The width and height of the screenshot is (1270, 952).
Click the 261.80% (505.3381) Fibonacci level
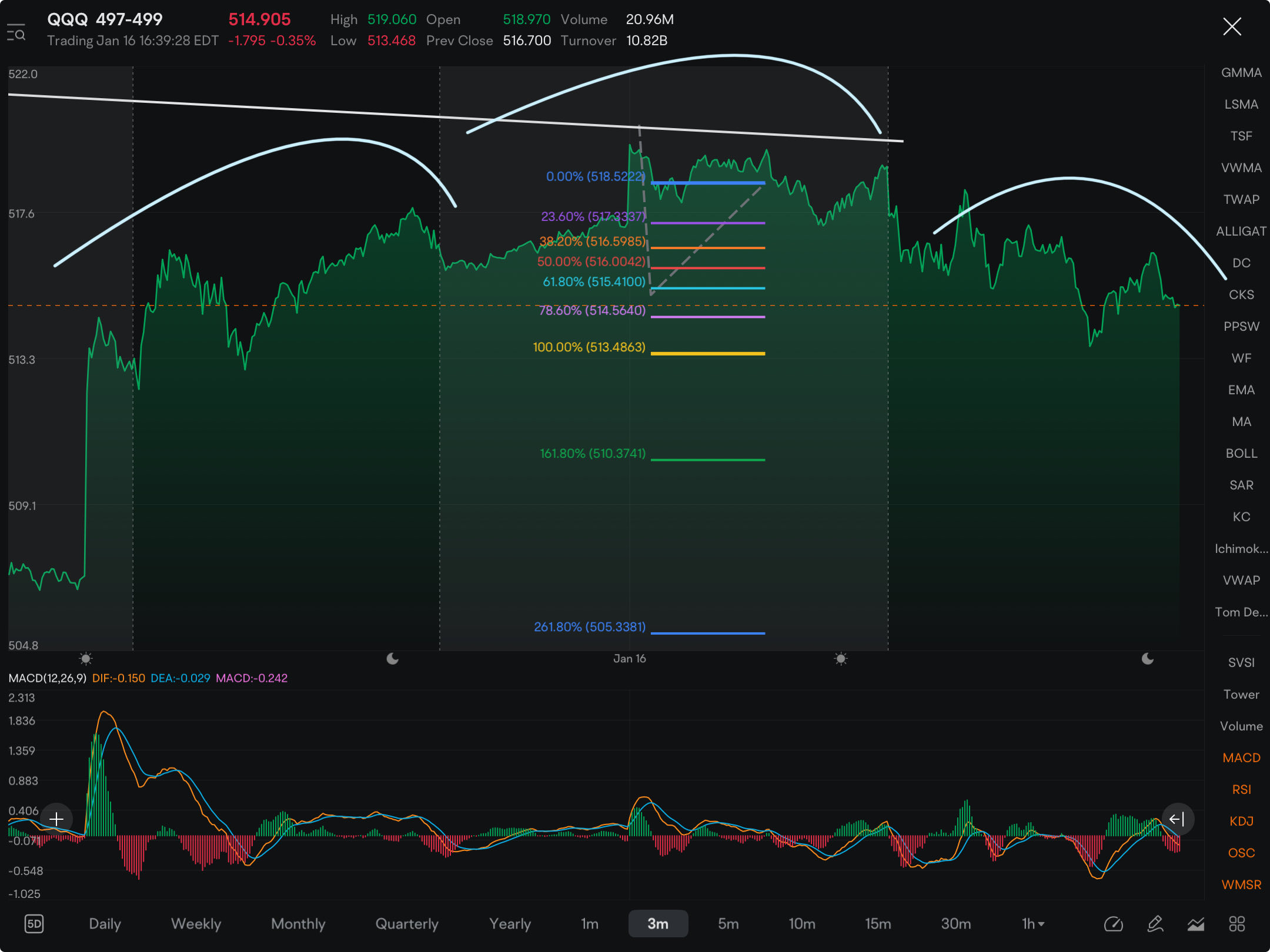click(590, 626)
